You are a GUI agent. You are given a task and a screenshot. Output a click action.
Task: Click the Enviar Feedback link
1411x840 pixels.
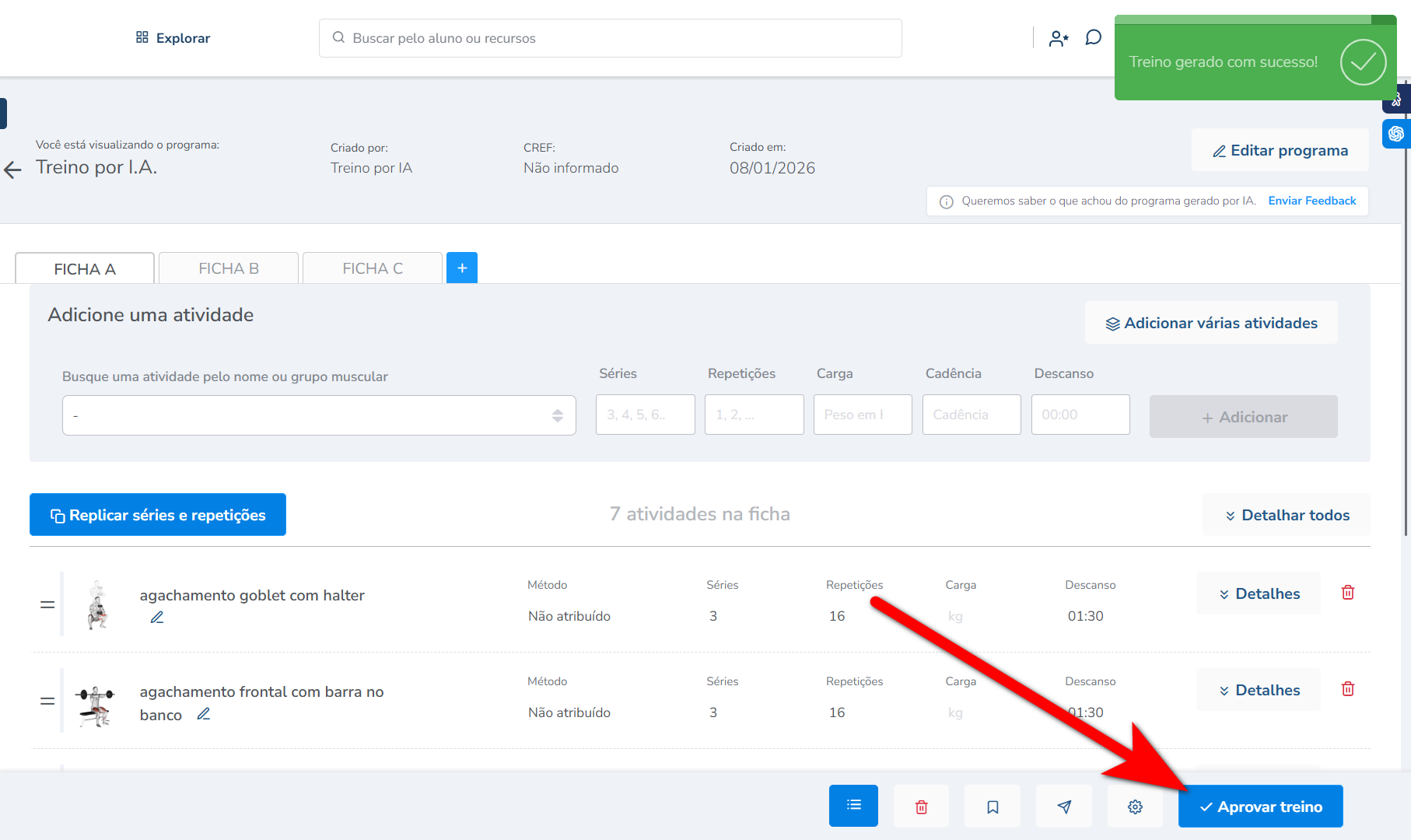(1311, 201)
